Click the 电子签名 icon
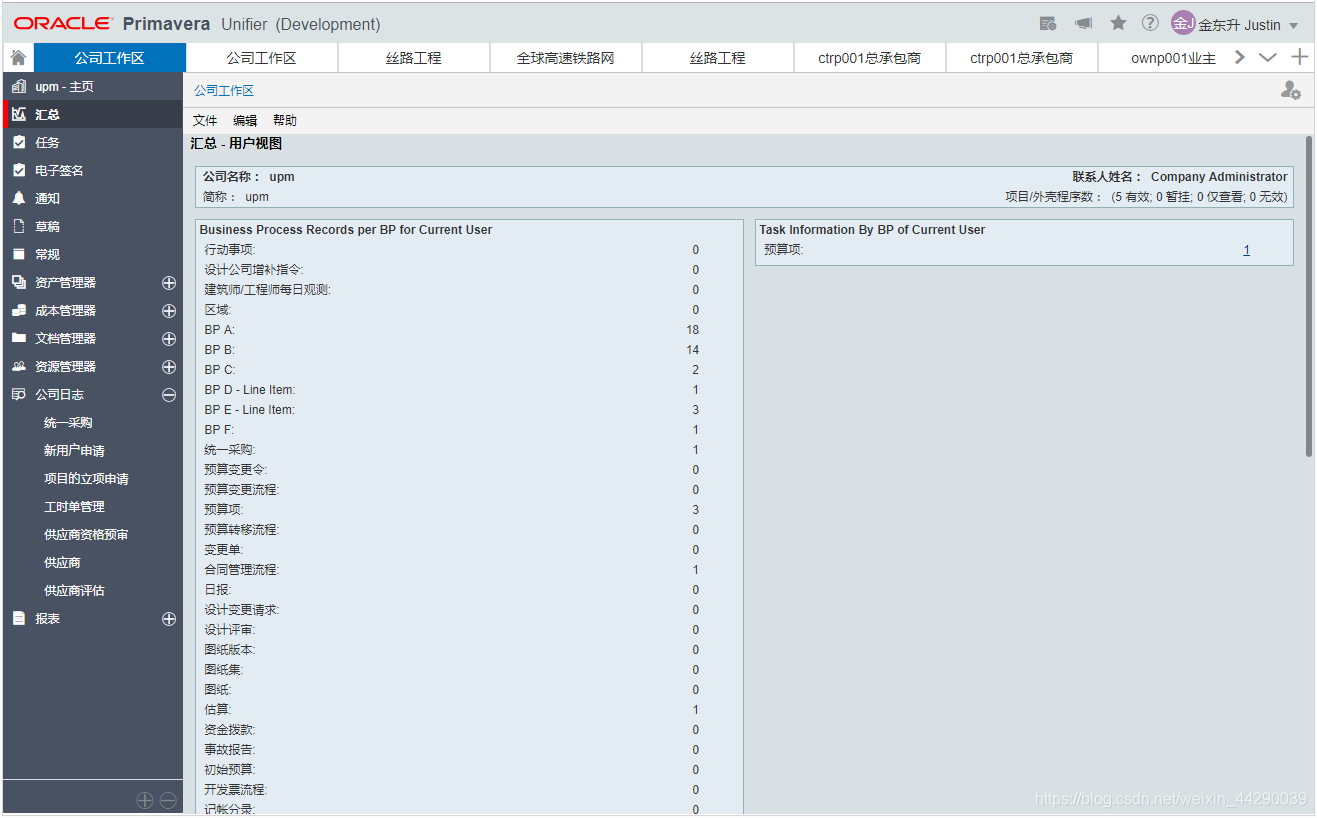1317x818 pixels. click(x=19, y=171)
